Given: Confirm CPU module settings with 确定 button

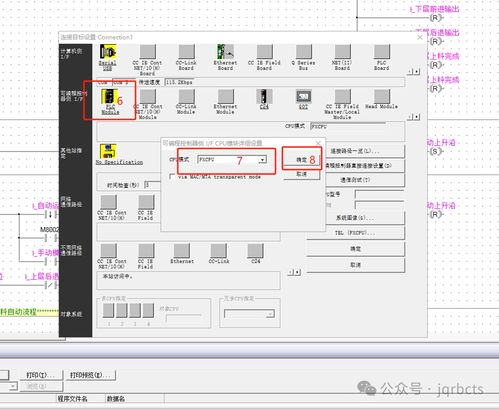Looking at the screenshot, I should (x=302, y=160).
